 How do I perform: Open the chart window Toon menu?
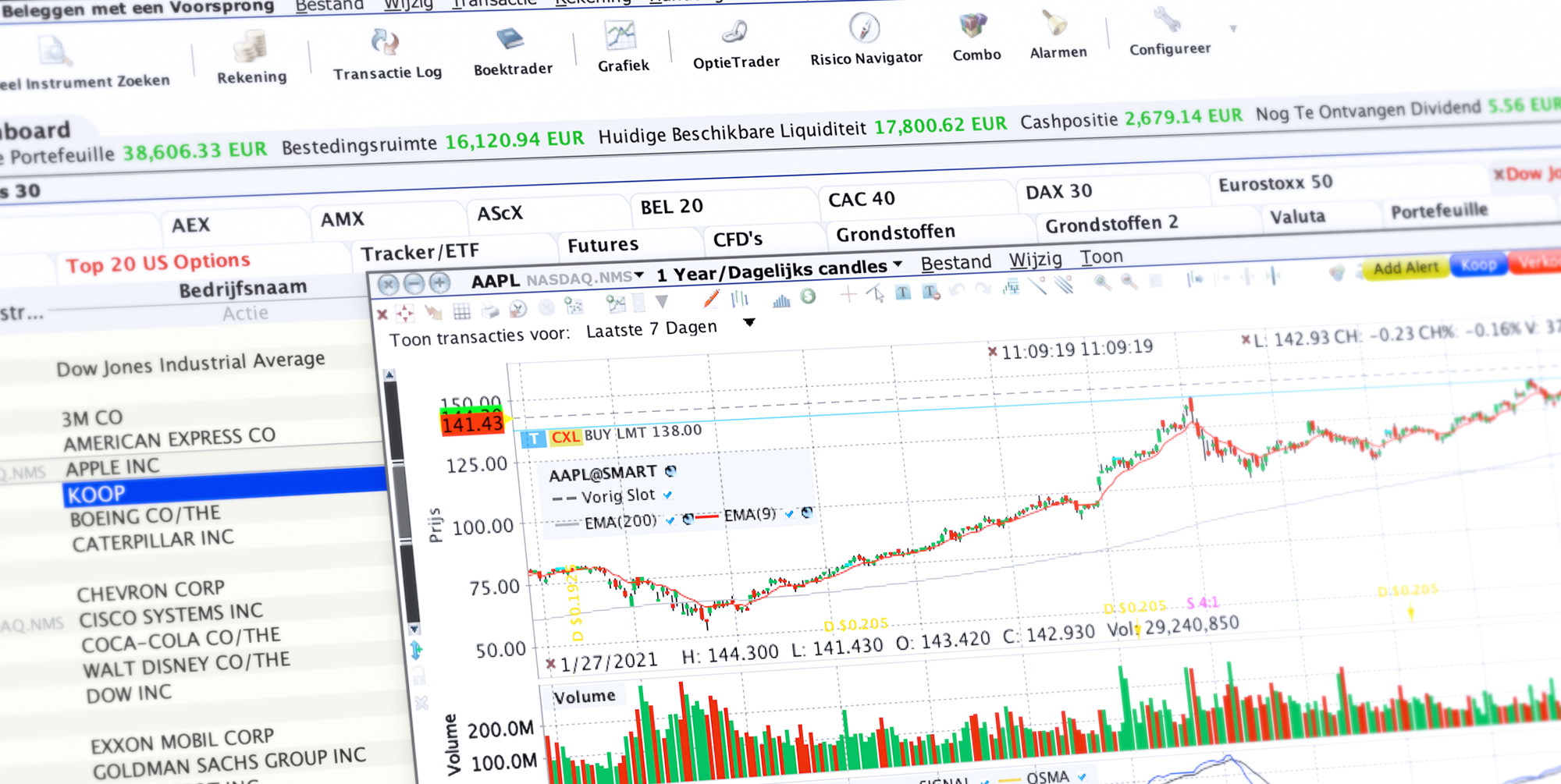(x=1101, y=257)
